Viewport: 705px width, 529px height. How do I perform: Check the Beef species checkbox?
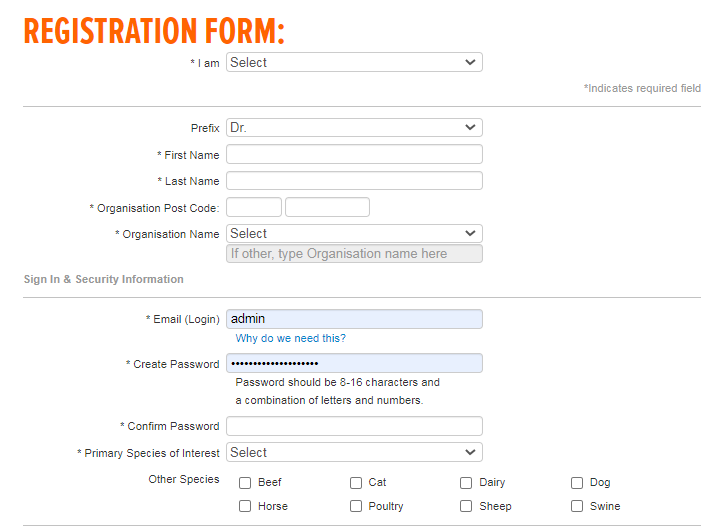pos(245,483)
